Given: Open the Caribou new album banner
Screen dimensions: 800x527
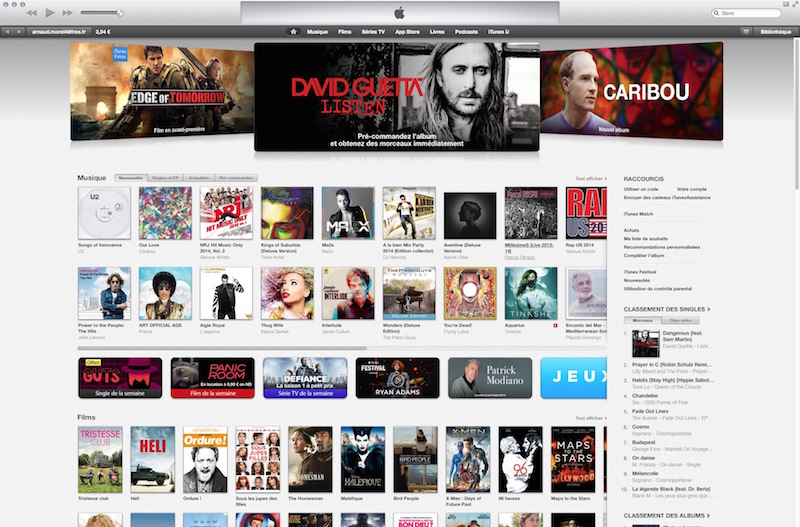Looking at the screenshot, I should click(x=632, y=91).
